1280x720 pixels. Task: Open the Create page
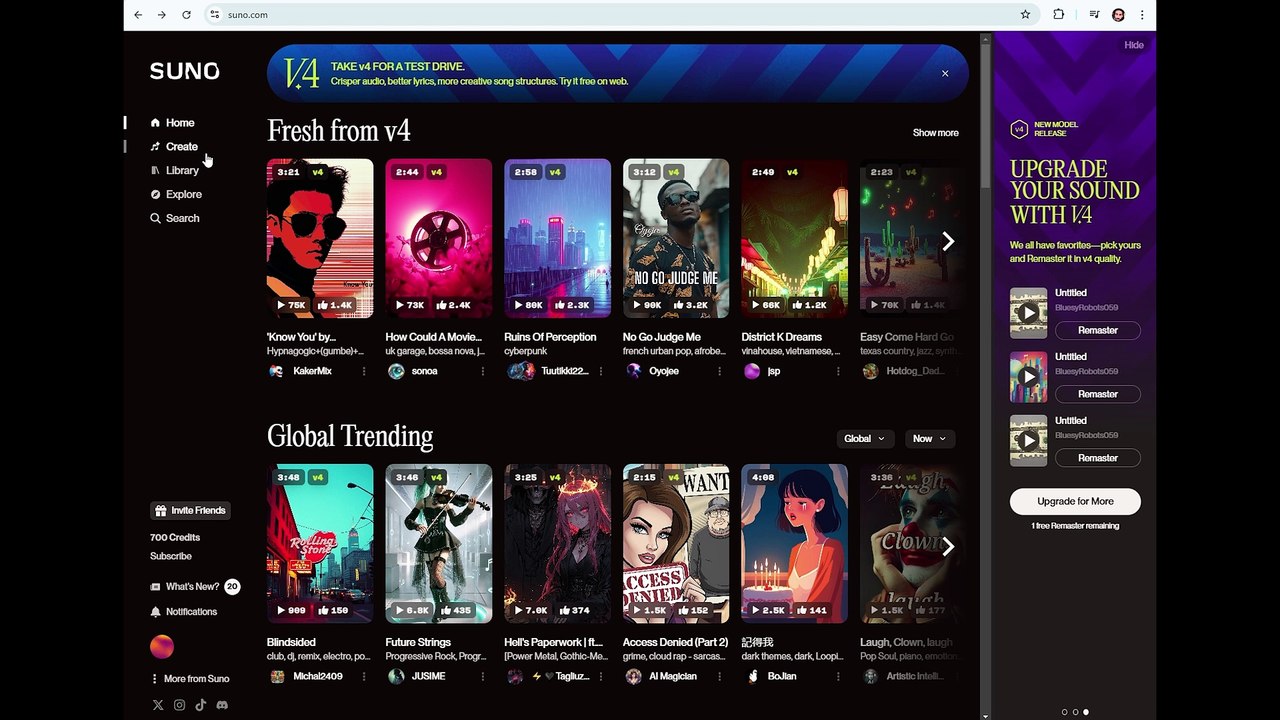point(174,147)
